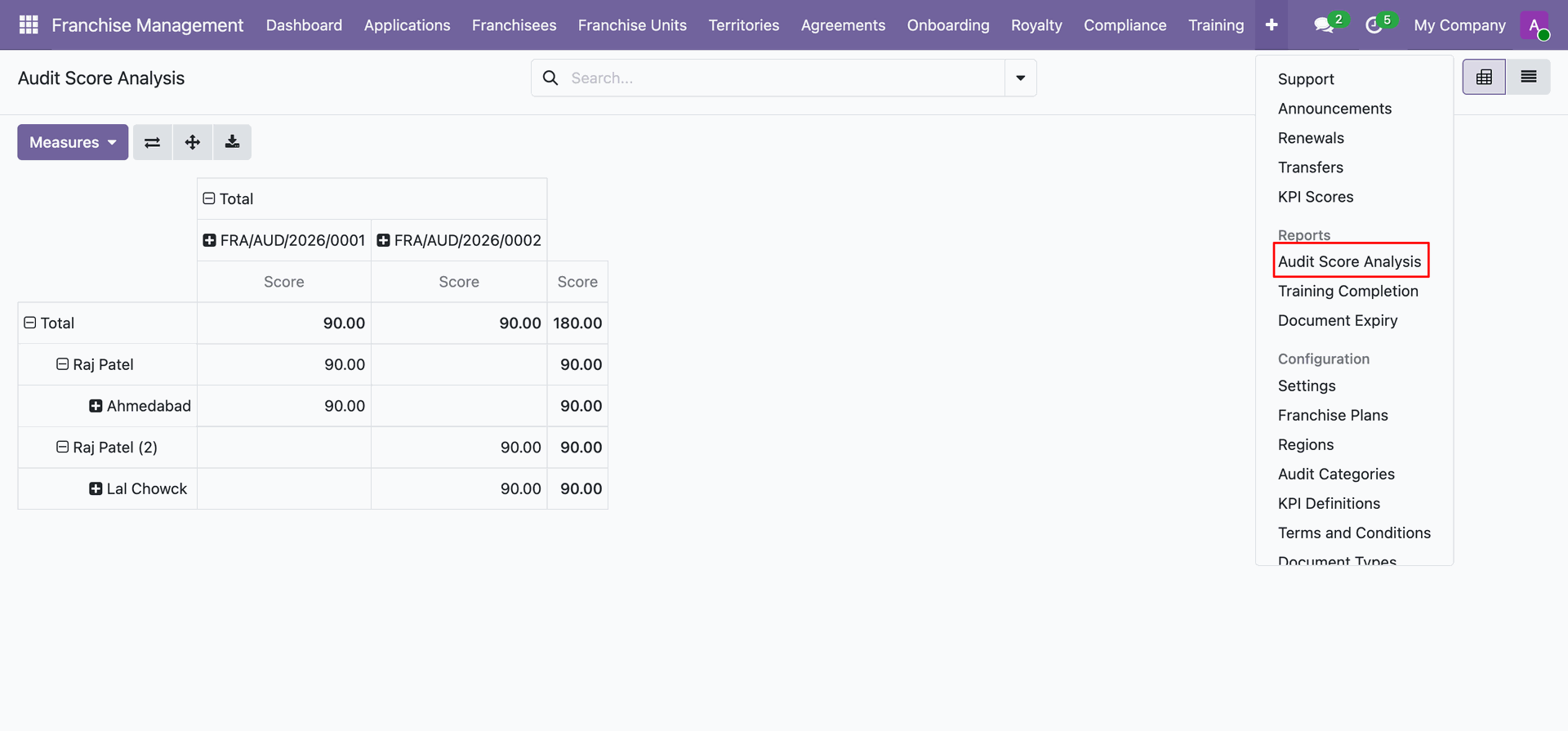This screenshot has height=731, width=1568.
Task: Click Ahmedabad's 90.00 under FRA/AUD/2026/0001
Action: 284,406
